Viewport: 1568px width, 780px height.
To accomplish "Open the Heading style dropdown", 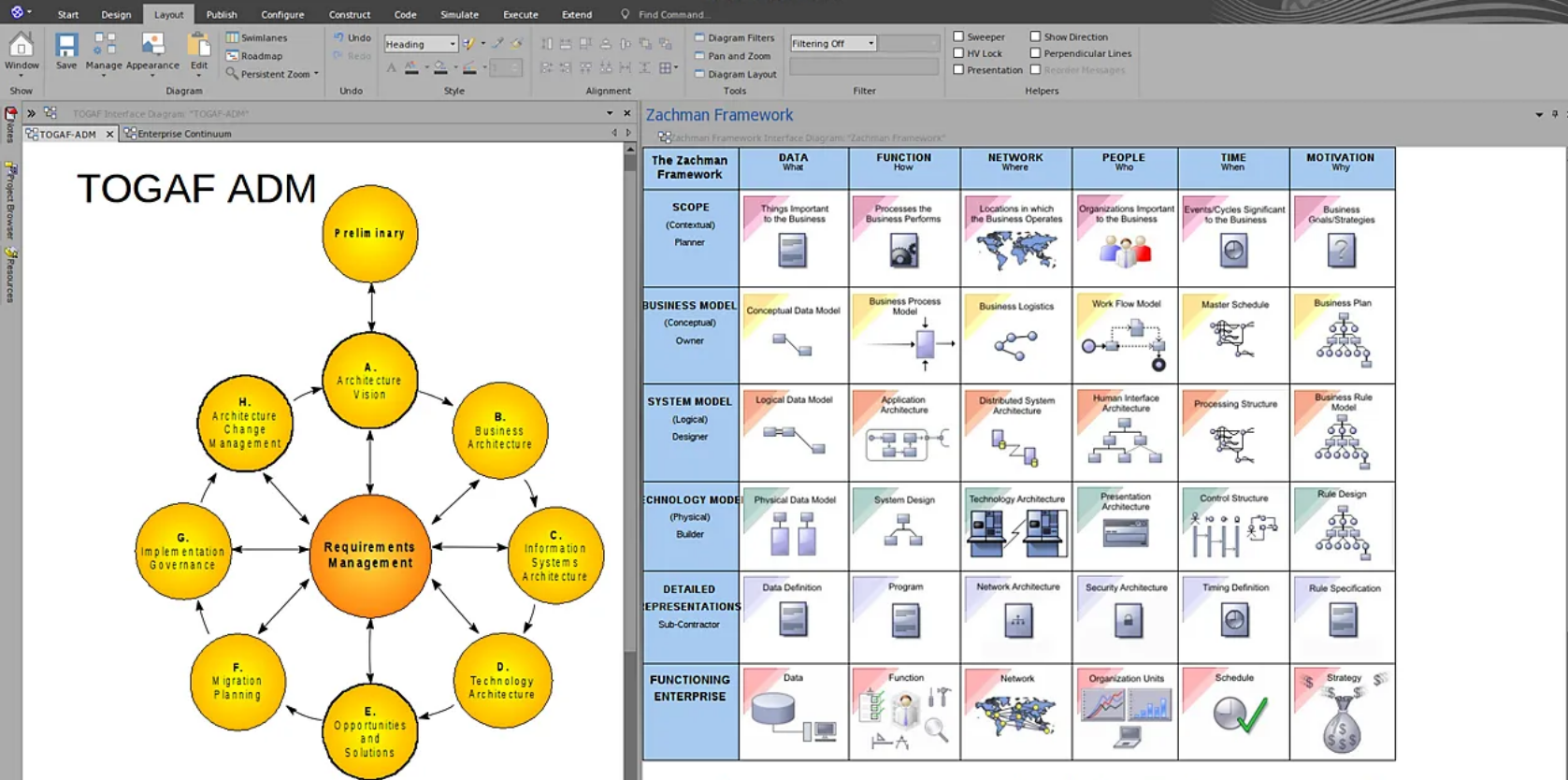I will [421, 44].
